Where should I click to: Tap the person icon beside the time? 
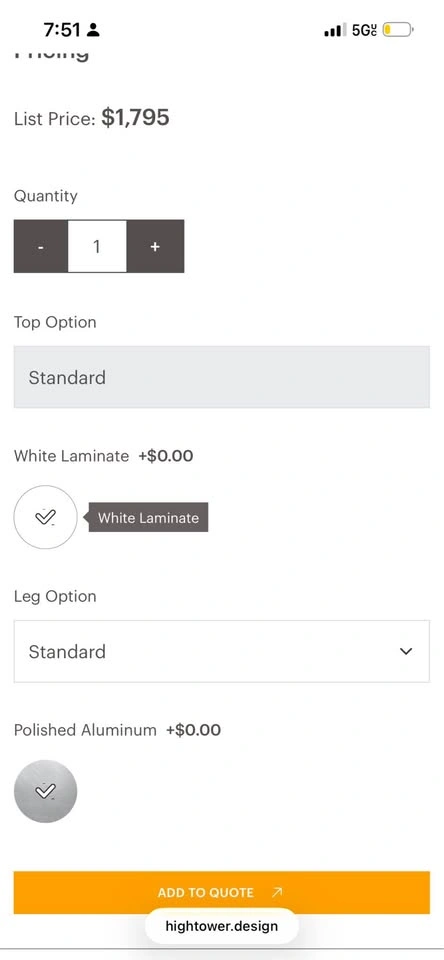click(x=93, y=29)
